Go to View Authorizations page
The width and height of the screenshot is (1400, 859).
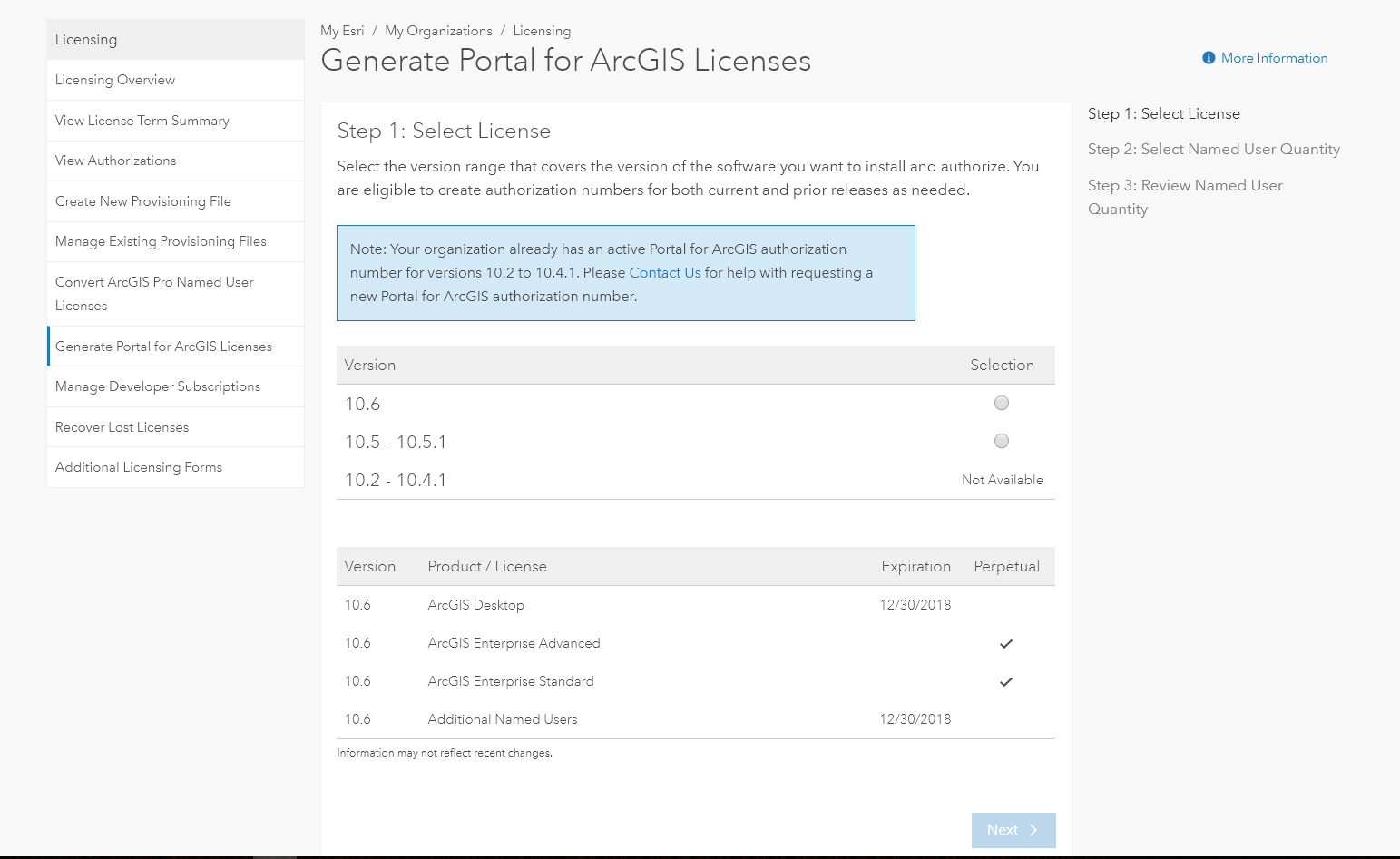pyautogui.click(x=116, y=161)
